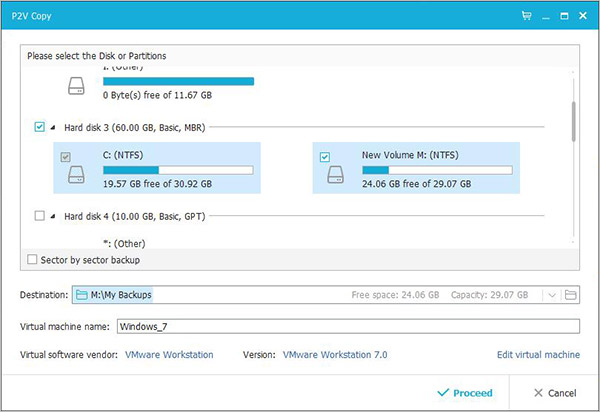Enable Sector by sector backup
This screenshot has width=600, height=412.
(32, 259)
